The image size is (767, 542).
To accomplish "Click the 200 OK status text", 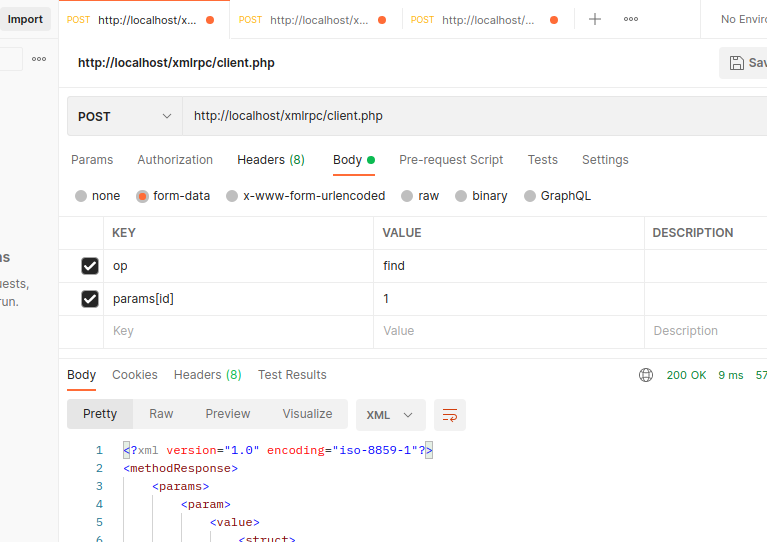I will pyautogui.click(x=686, y=375).
